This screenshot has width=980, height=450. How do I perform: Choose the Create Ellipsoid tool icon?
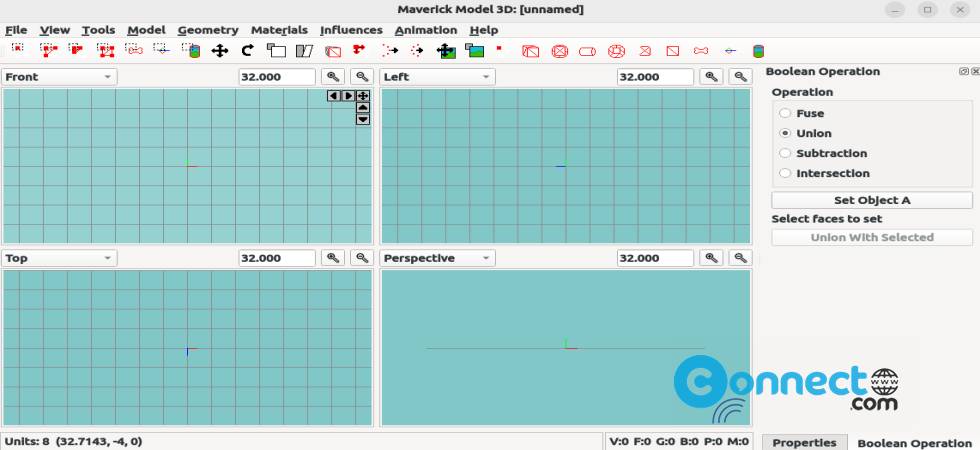(x=560, y=50)
